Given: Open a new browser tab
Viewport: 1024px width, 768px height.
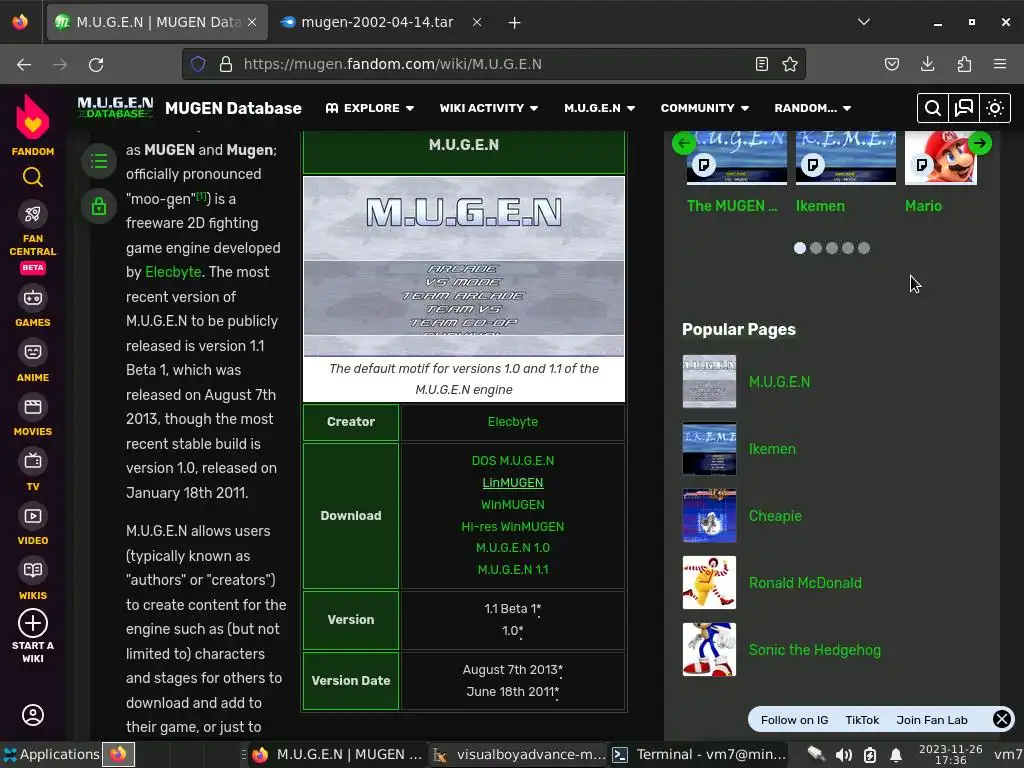Looking at the screenshot, I should coord(515,23).
